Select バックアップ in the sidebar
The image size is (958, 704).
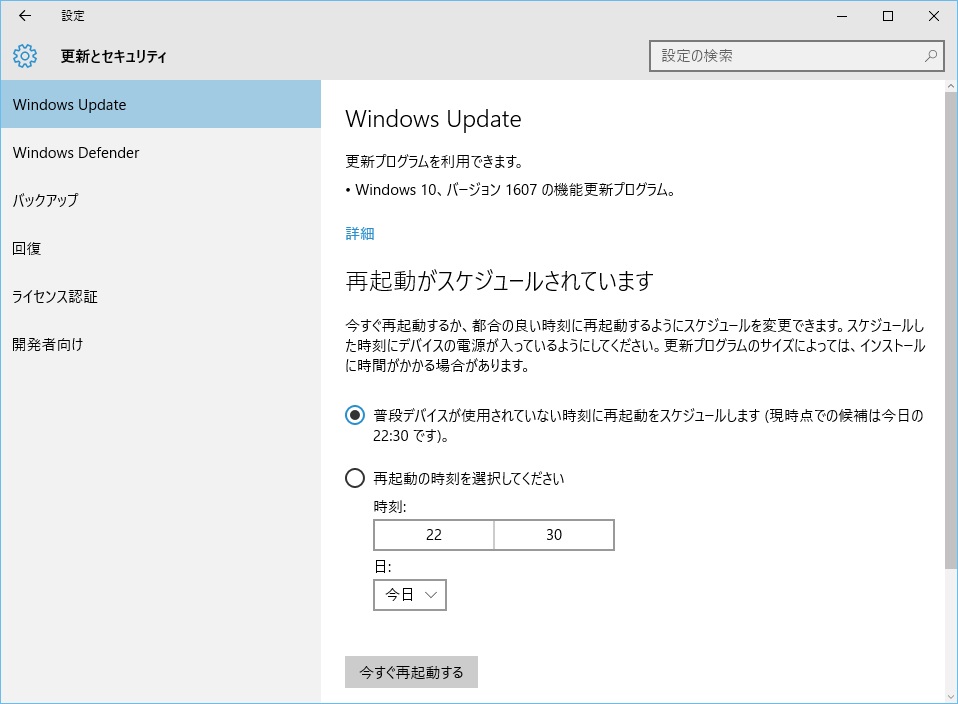point(161,200)
